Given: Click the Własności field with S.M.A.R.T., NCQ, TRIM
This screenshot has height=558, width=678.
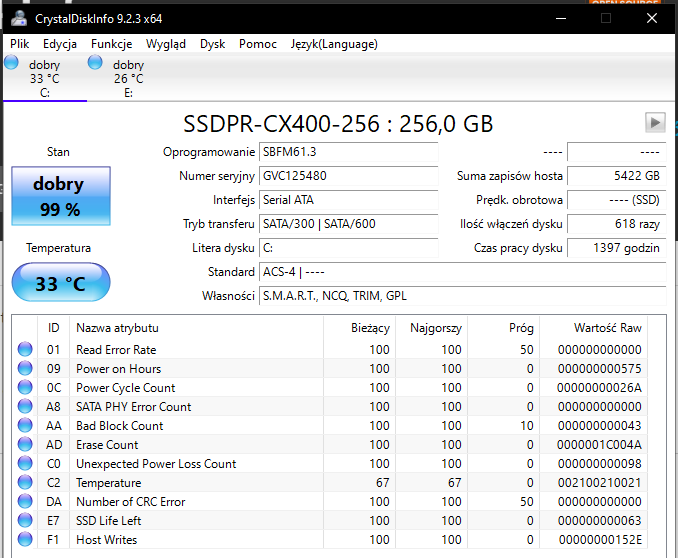Looking at the screenshot, I should pos(463,296).
